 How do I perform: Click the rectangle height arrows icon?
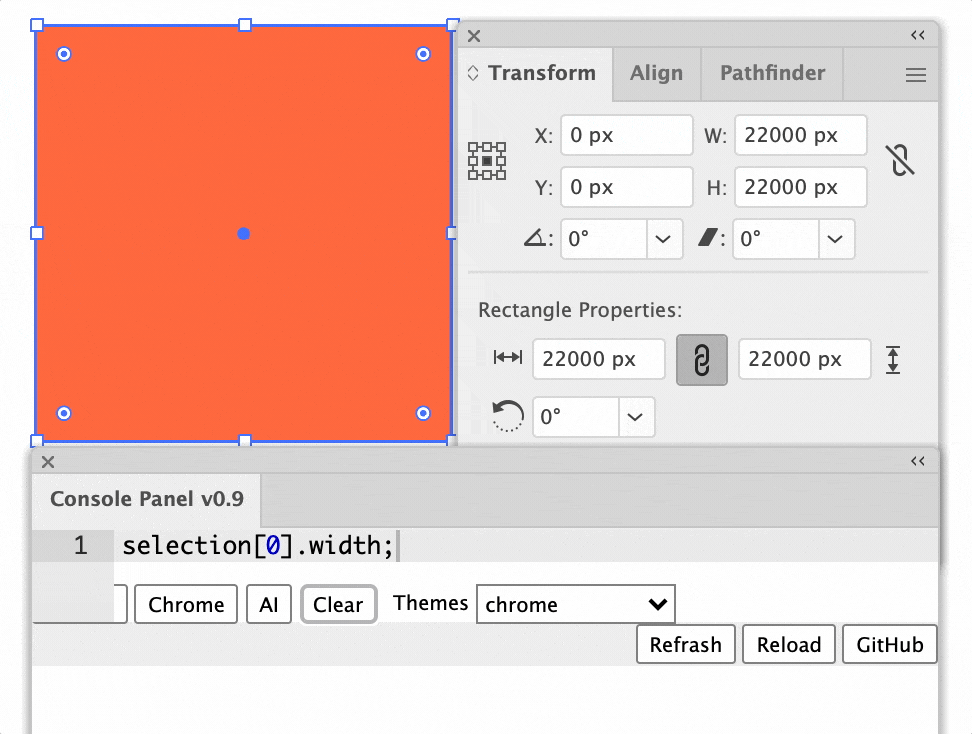pos(893,360)
